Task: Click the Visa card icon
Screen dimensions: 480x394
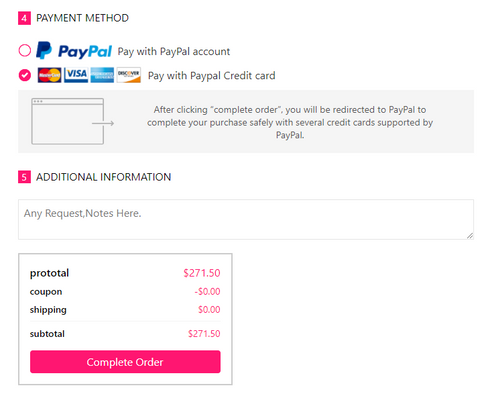Action: [x=76, y=75]
